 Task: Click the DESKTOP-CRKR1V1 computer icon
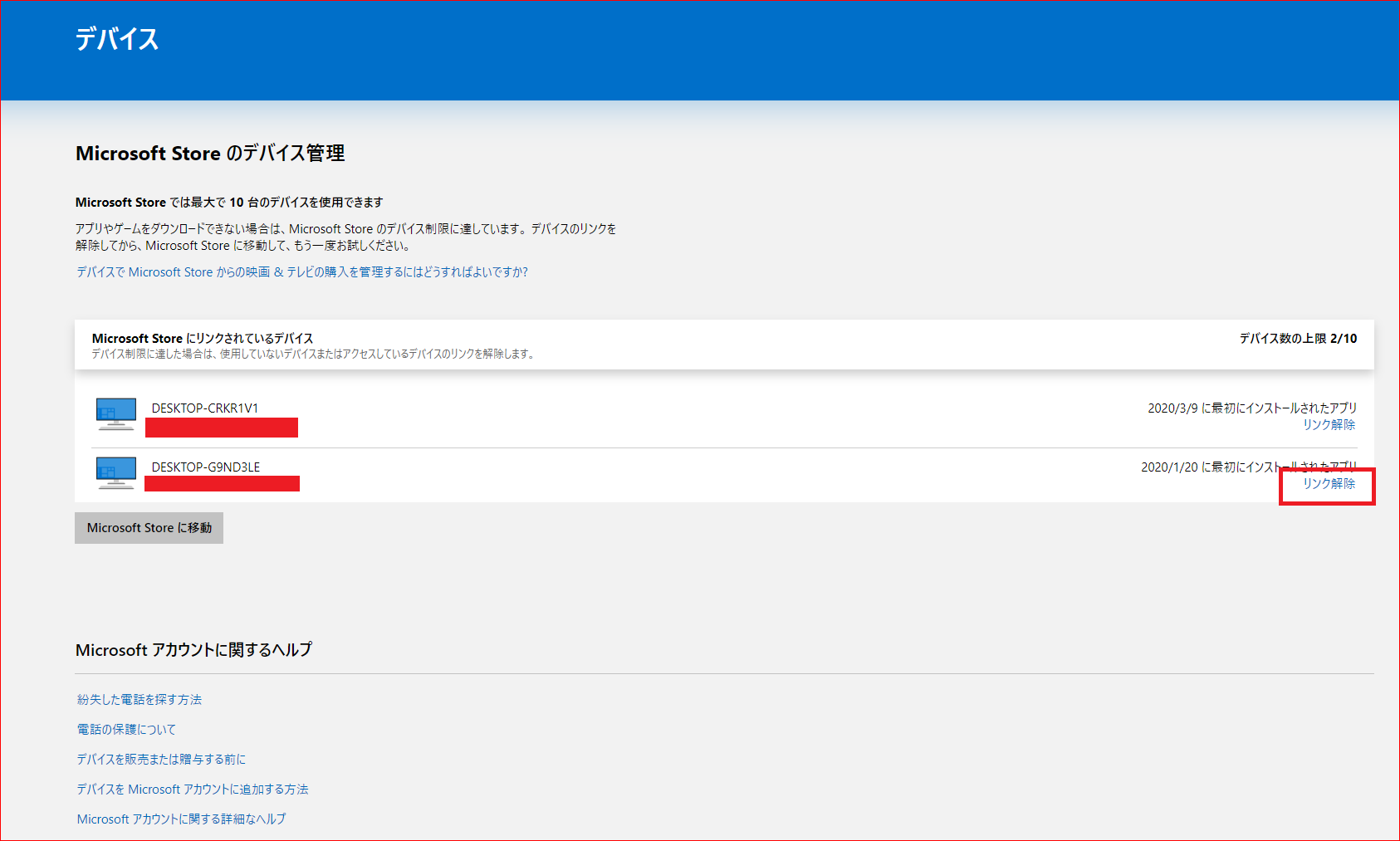(x=116, y=413)
